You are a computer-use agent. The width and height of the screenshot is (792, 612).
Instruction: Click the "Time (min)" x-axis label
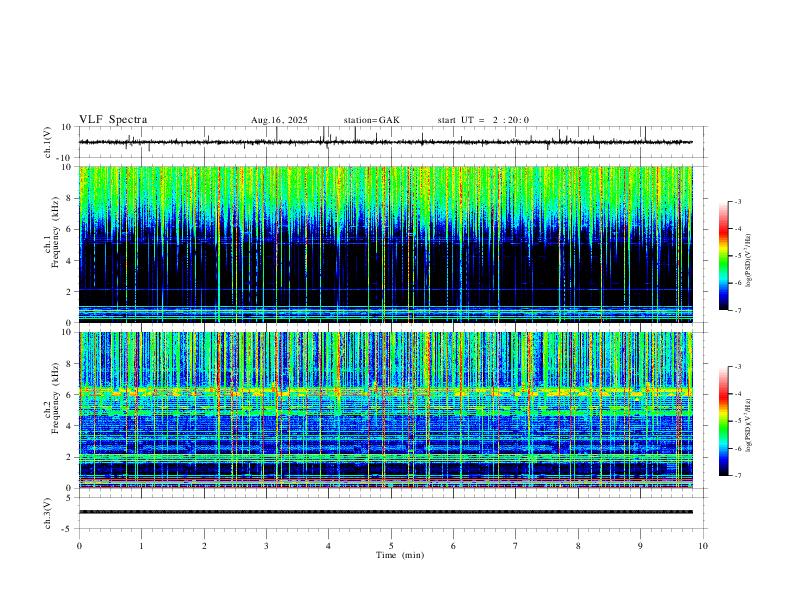click(x=400, y=555)
